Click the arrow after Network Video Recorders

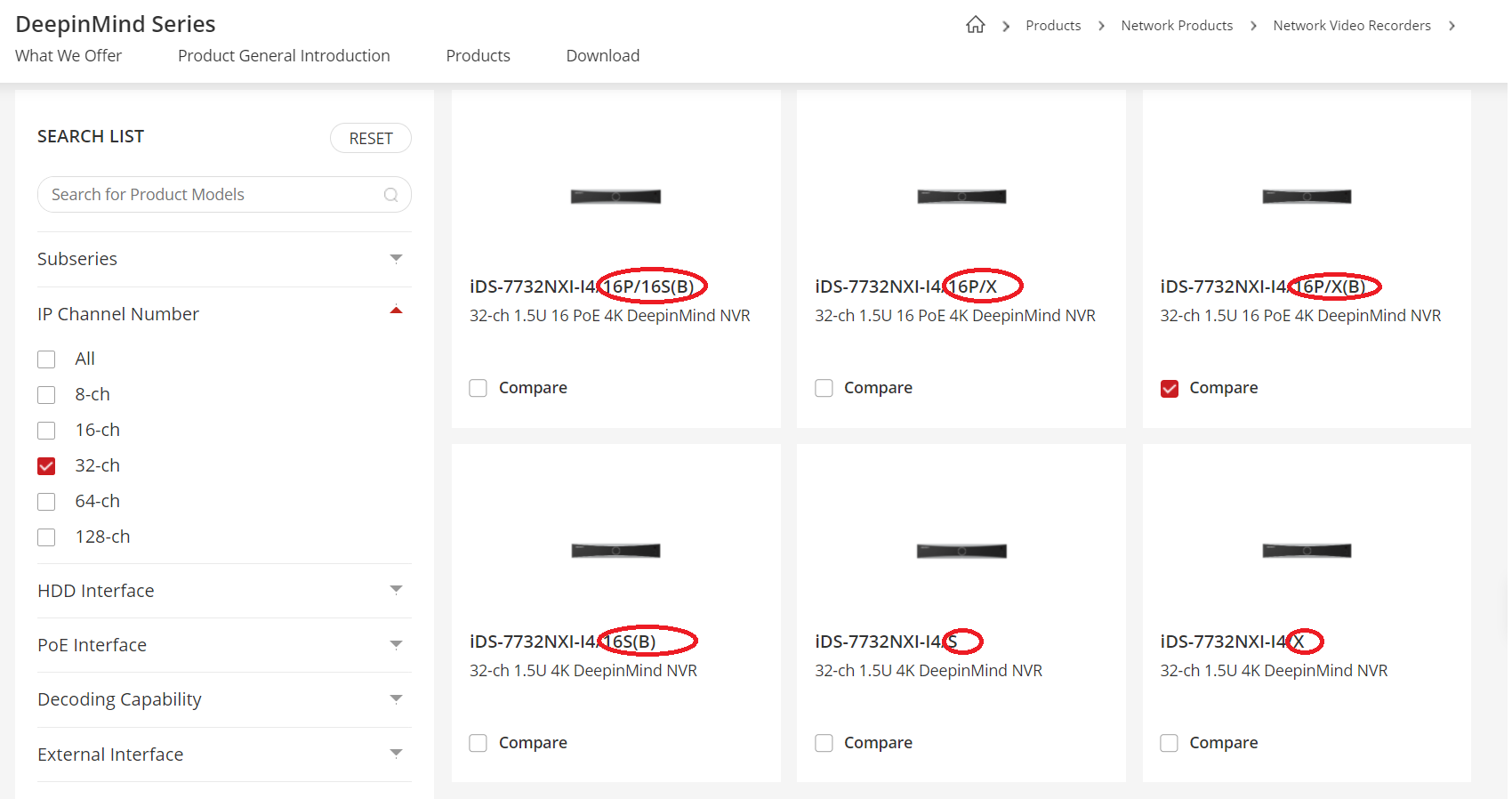(1452, 26)
